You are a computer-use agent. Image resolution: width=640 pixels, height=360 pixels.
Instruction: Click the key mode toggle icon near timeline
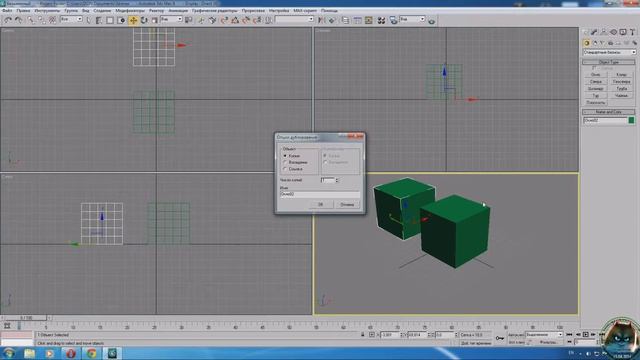tap(500, 338)
